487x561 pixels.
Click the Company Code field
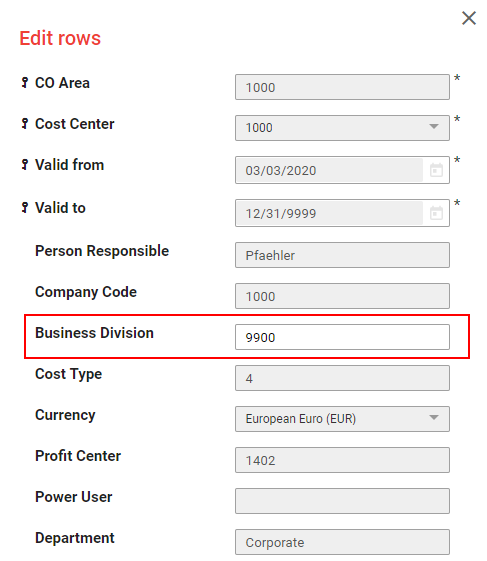tap(342, 296)
